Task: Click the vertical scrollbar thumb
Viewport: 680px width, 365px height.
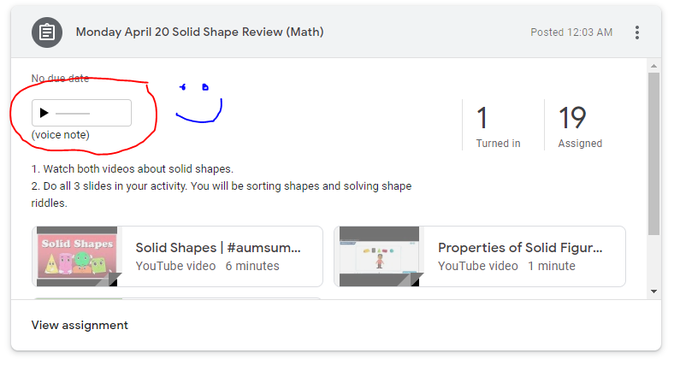Action: [x=654, y=154]
